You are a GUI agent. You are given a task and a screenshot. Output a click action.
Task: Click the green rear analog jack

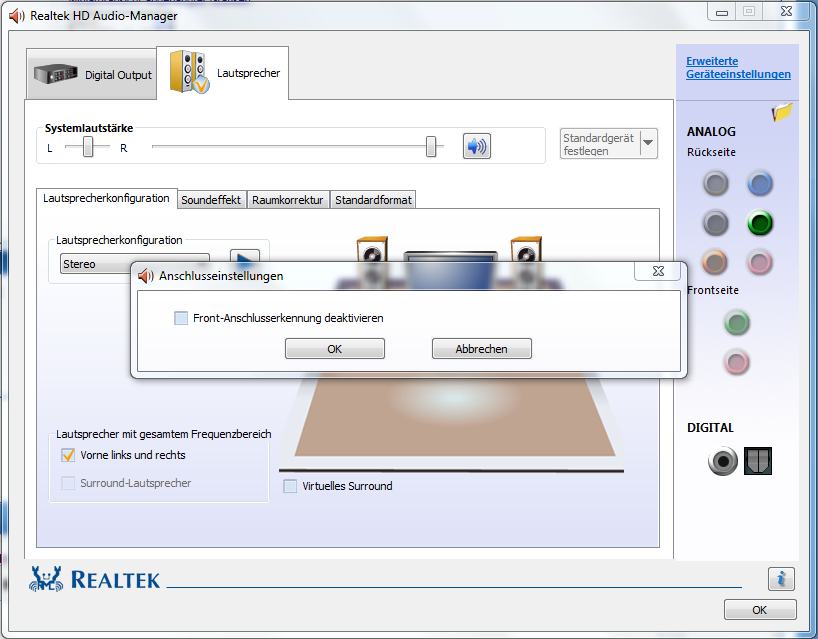[760, 223]
